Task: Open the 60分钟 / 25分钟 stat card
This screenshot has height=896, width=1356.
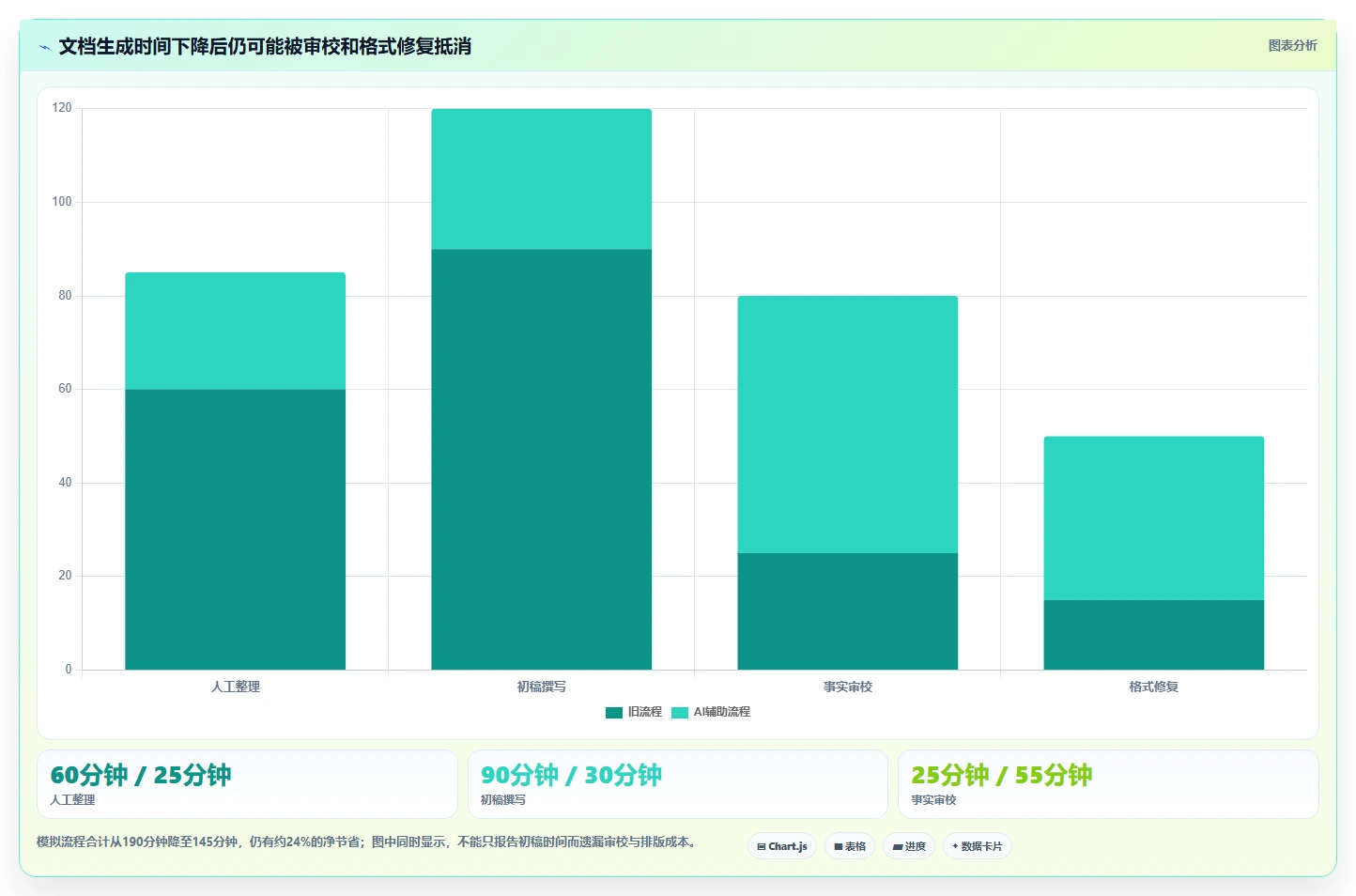Action: 247,784
